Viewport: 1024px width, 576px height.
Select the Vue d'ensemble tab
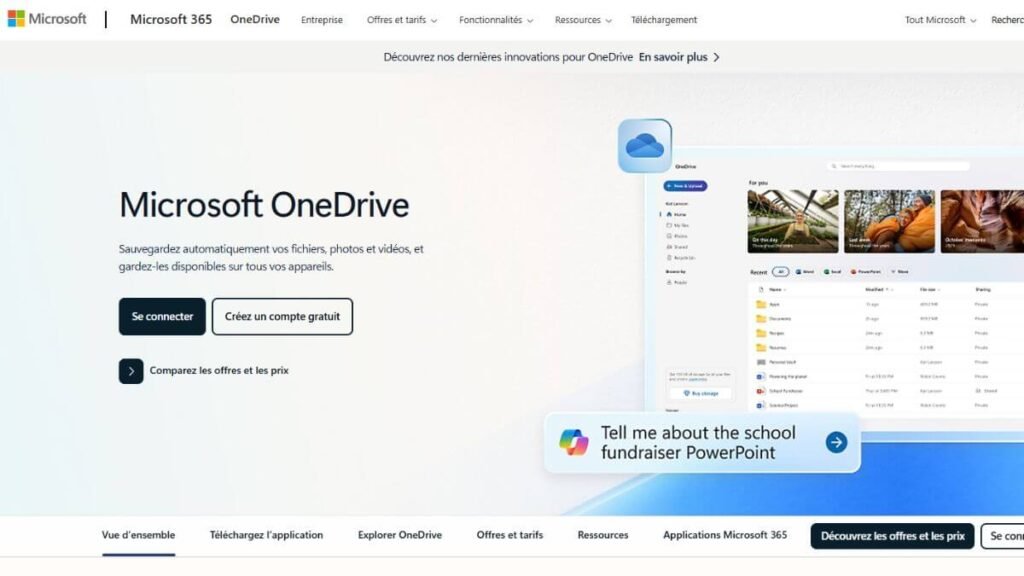(138, 535)
